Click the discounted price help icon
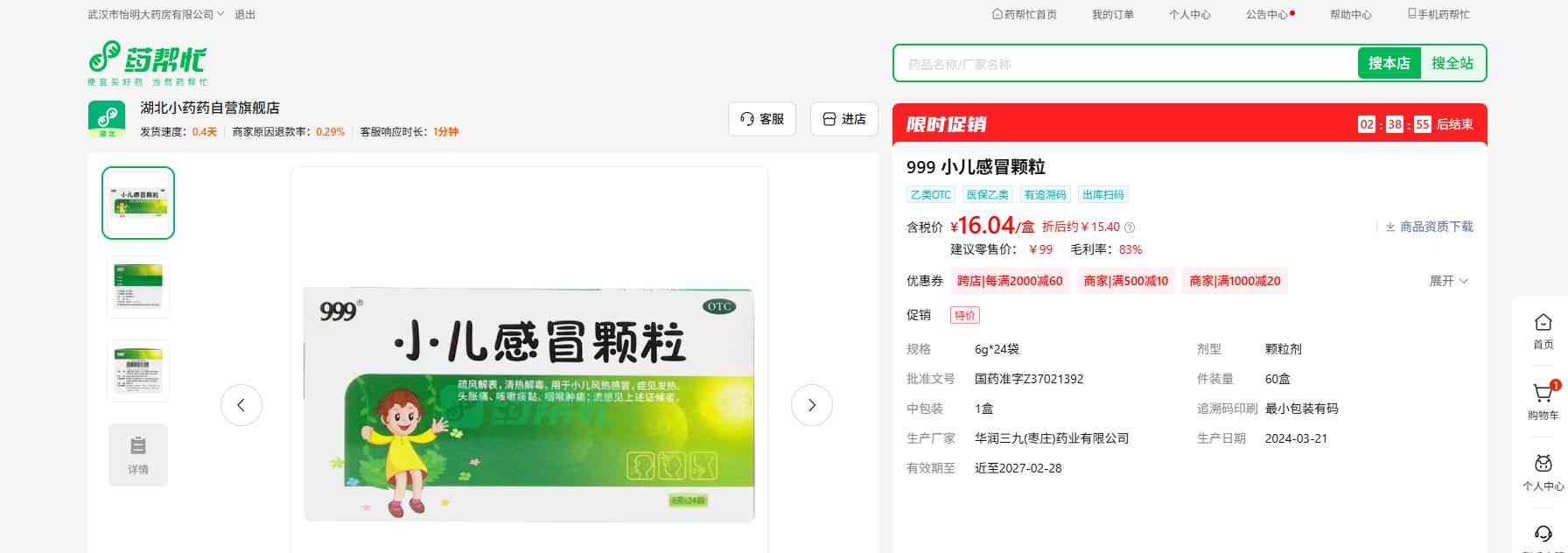 [x=1130, y=227]
